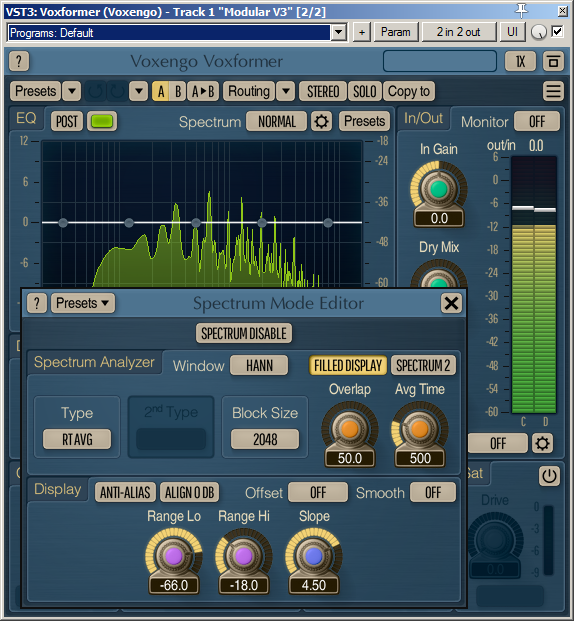Open the Voxformer help question mark button
This screenshot has width=574, height=621.
point(19,61)
